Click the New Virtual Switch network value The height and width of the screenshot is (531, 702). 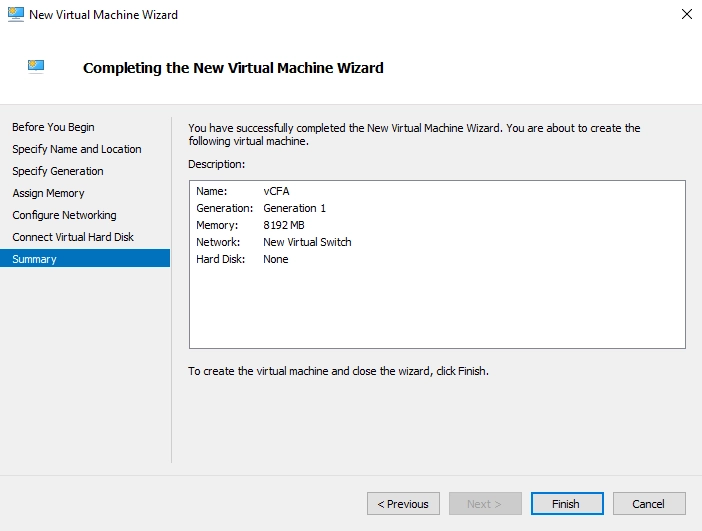pos(307,242)
